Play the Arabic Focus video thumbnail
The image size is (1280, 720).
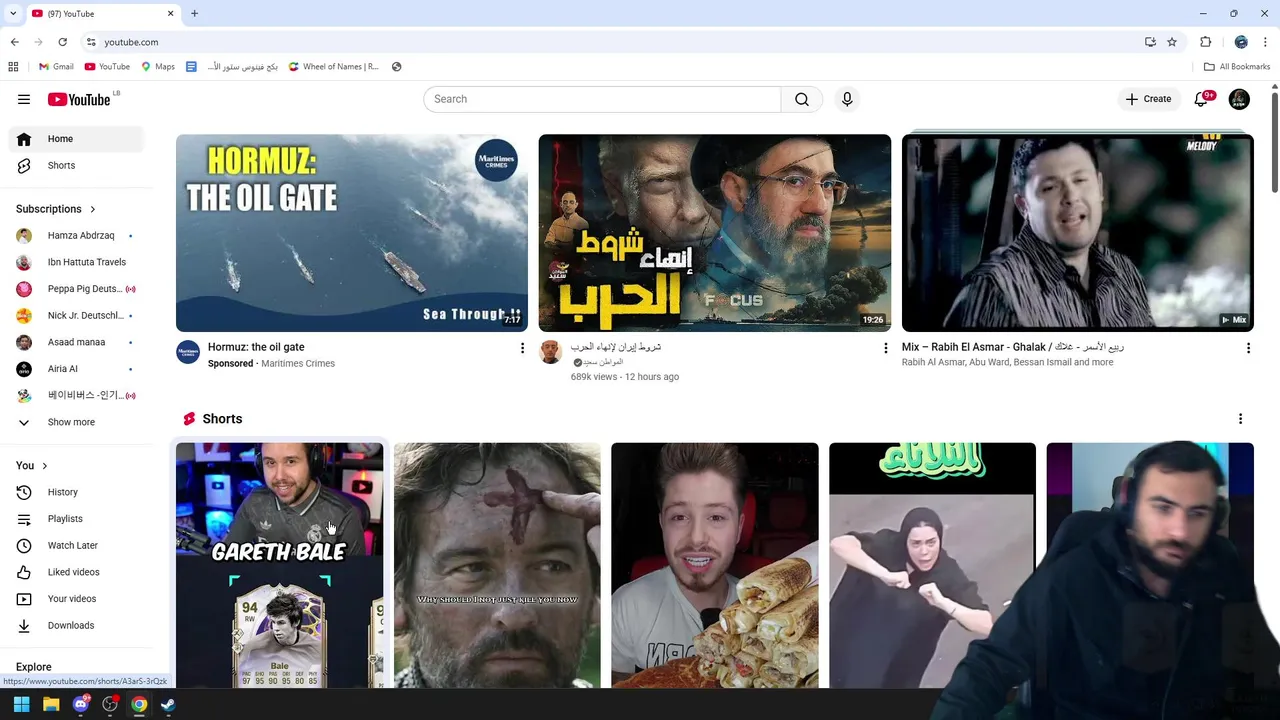pyautogui.click(x=715, y=233)
